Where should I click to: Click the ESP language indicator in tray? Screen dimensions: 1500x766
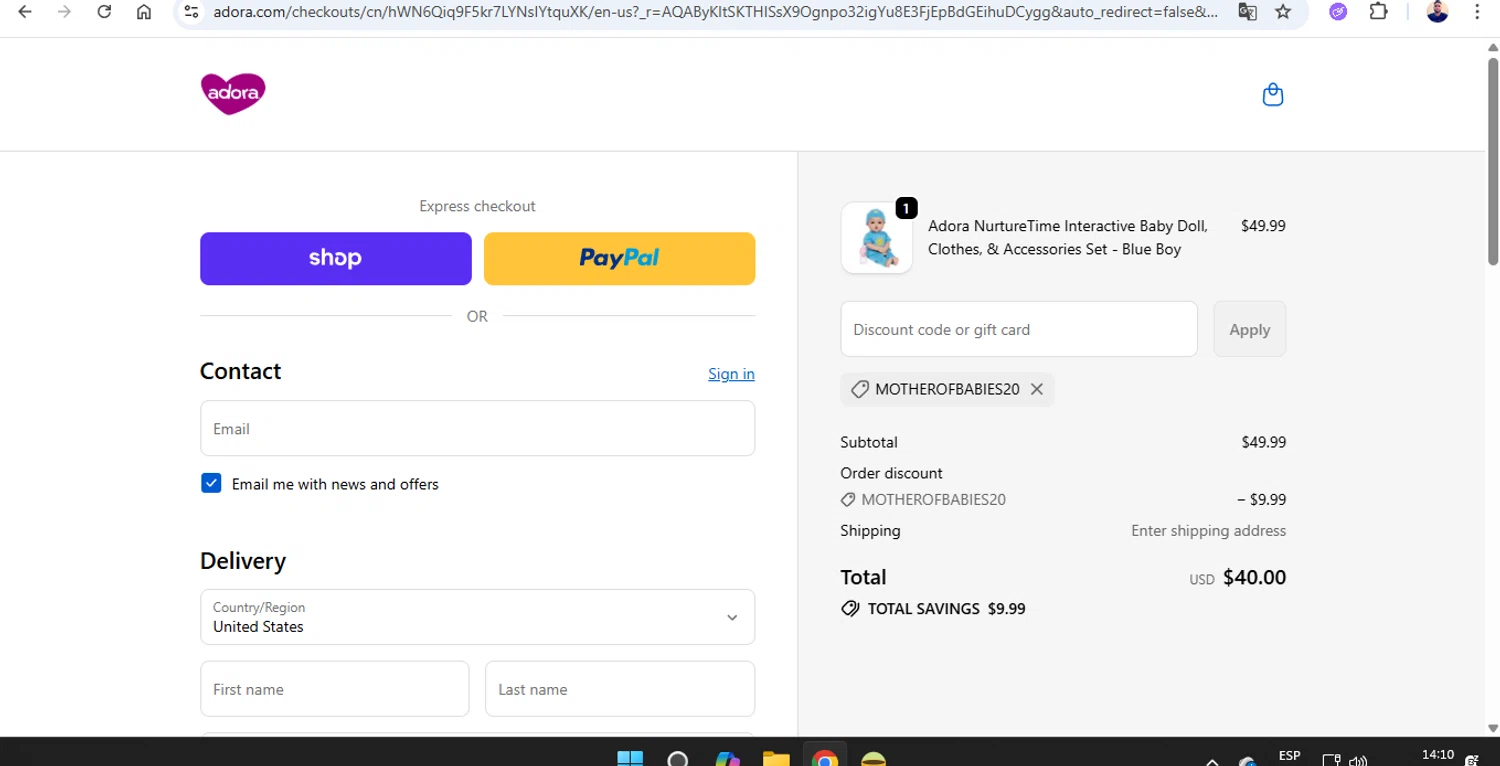(x=1289, y=755)
